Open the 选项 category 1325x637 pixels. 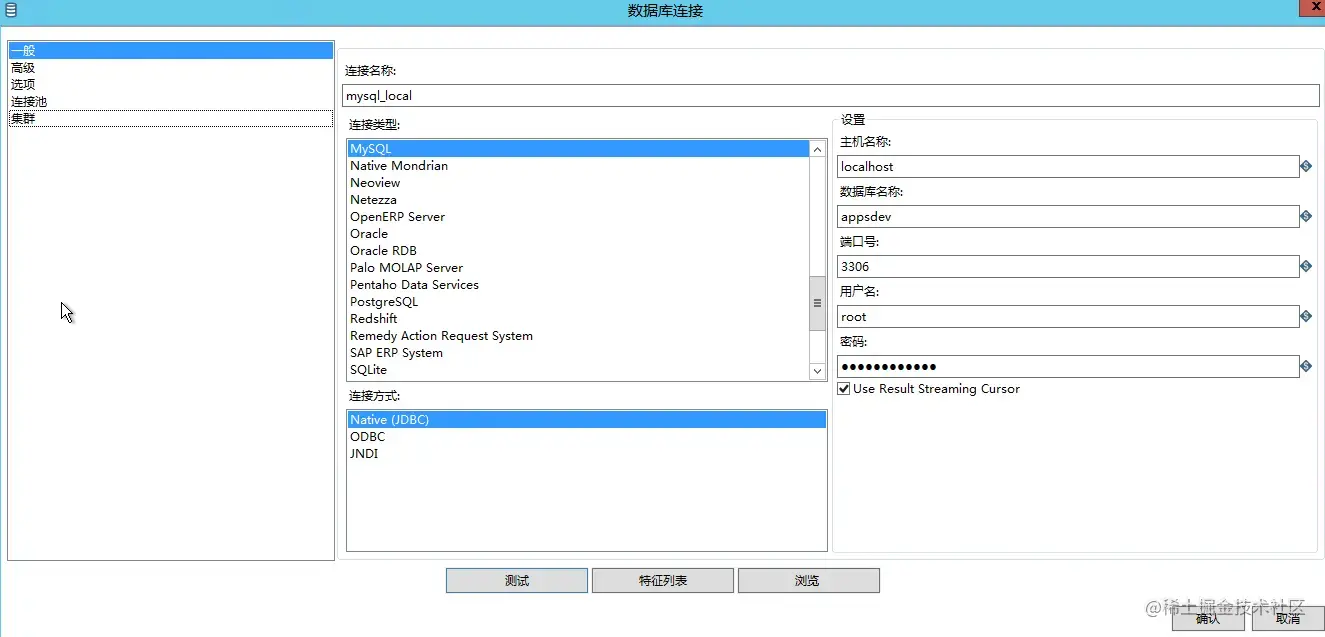coord(171,84)
